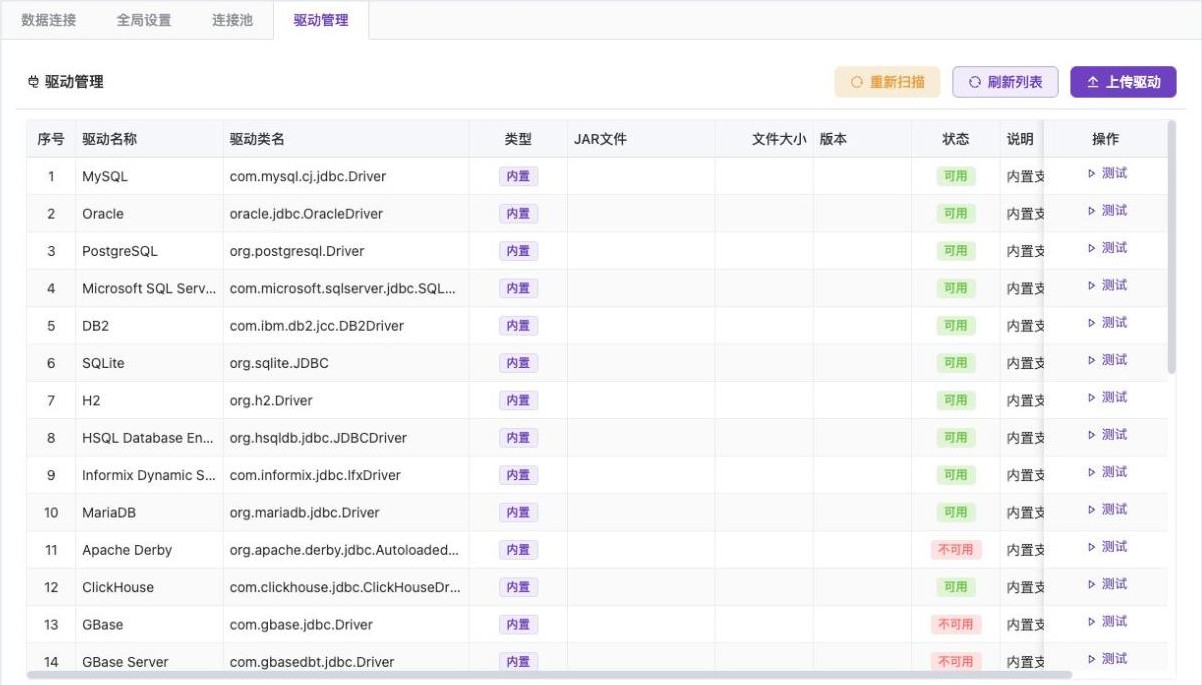Test the HSQL Database Engine driver

click(1107, 435)
